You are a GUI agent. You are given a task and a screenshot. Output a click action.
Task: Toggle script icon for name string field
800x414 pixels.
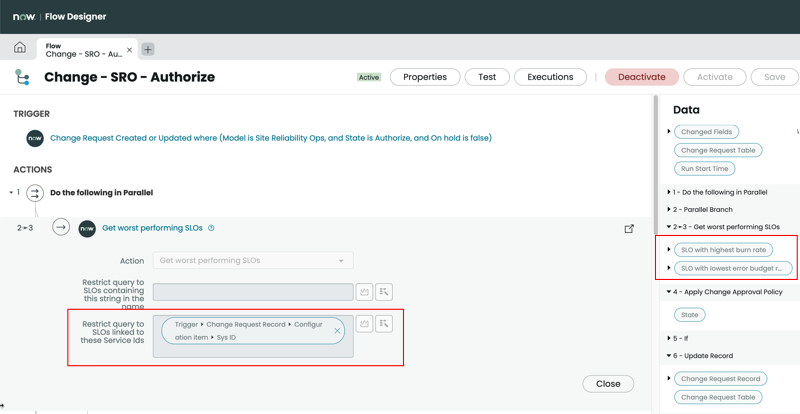[x=364, y=292]
